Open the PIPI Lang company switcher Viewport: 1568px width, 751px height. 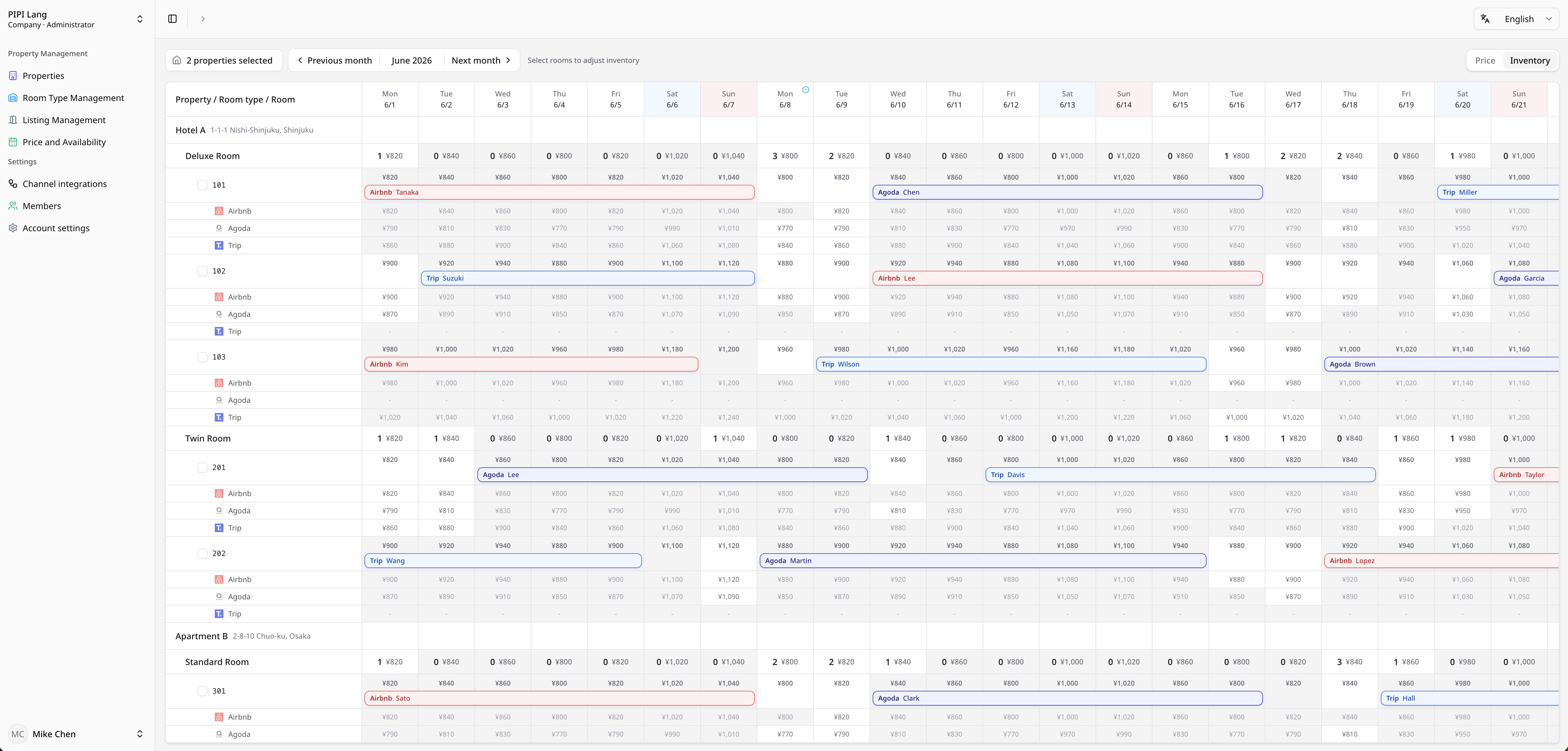pyautogui.click(x=77, y=19)
